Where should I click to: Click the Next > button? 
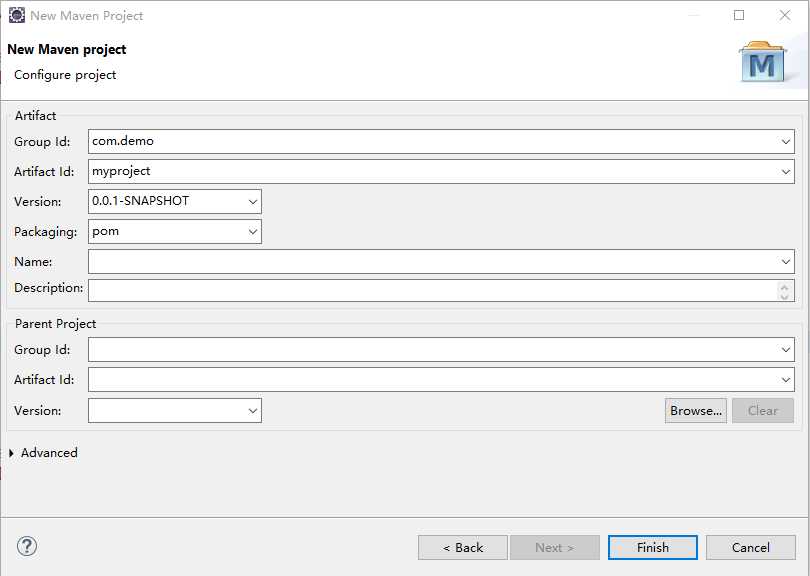[x=555, y=548]
